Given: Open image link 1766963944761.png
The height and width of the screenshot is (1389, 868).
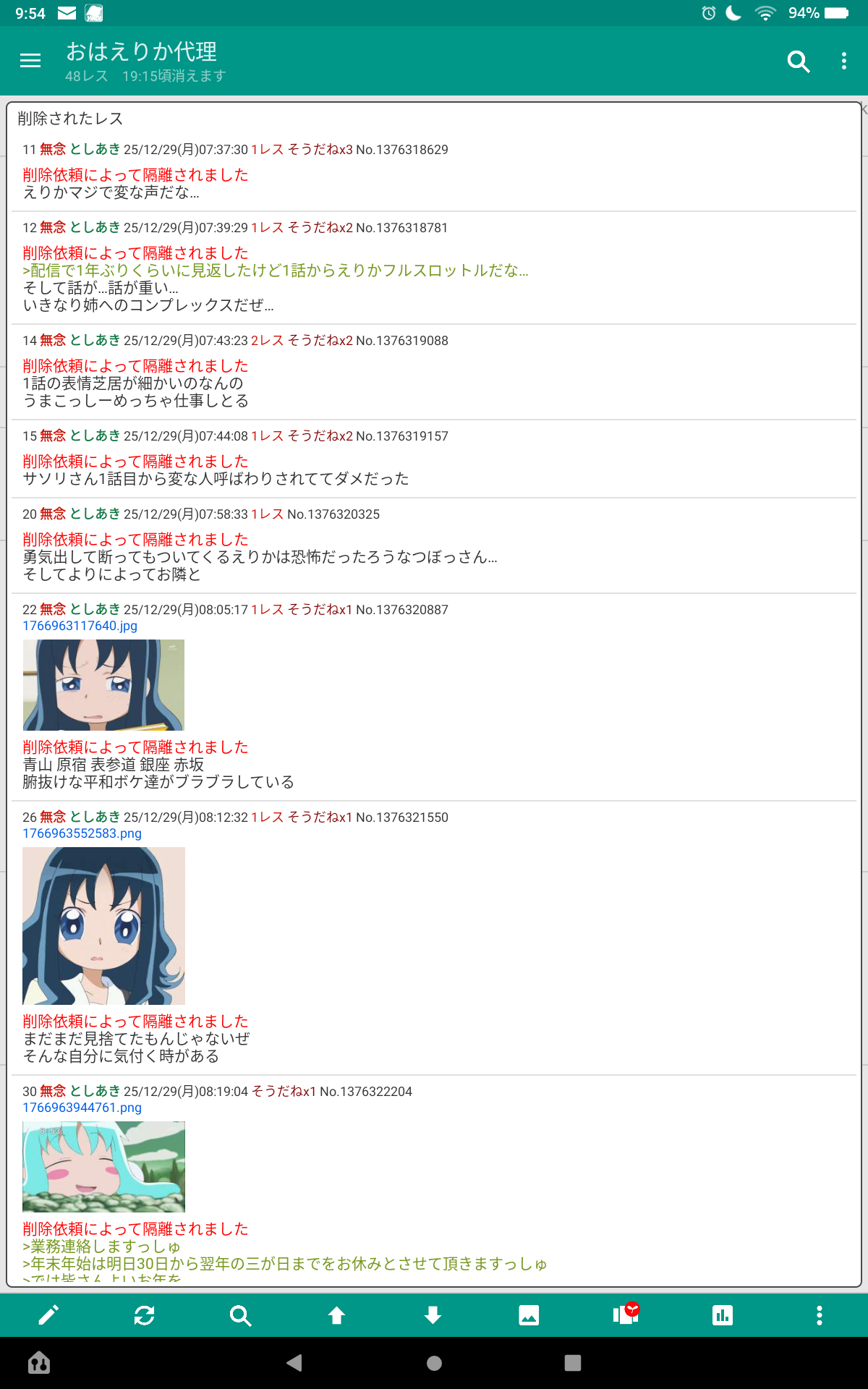Looking at the screenshot, I should pos(82,1108).
